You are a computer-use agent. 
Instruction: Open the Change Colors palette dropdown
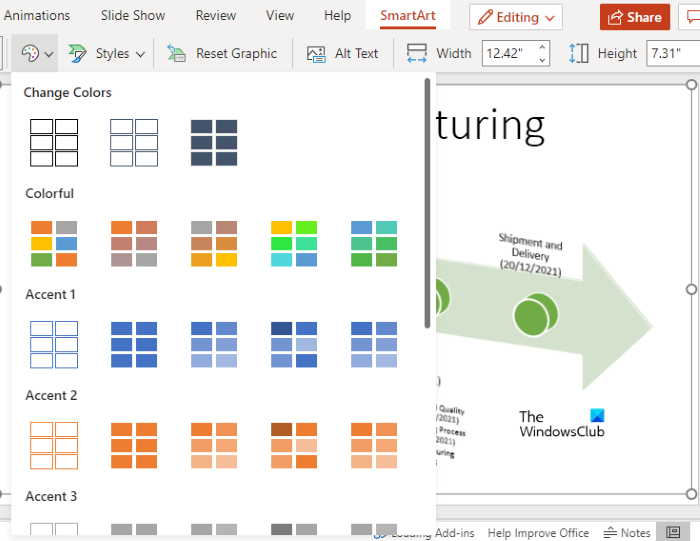pyautogui.click(x=35, y=54)
